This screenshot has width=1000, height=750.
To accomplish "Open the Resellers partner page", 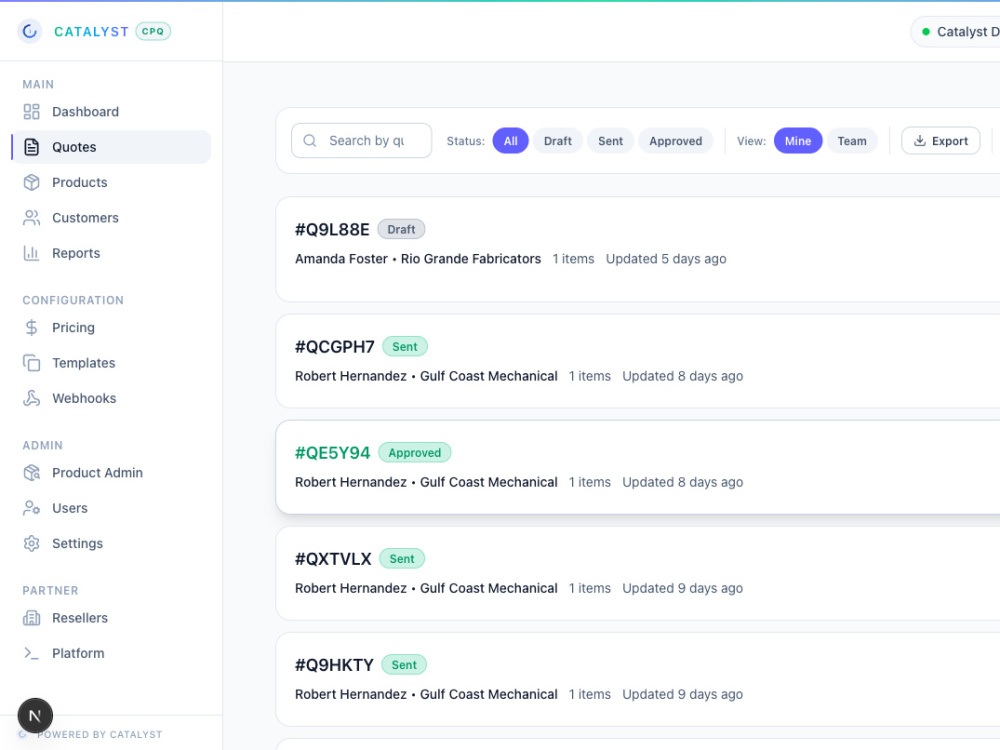I will 111,618.
